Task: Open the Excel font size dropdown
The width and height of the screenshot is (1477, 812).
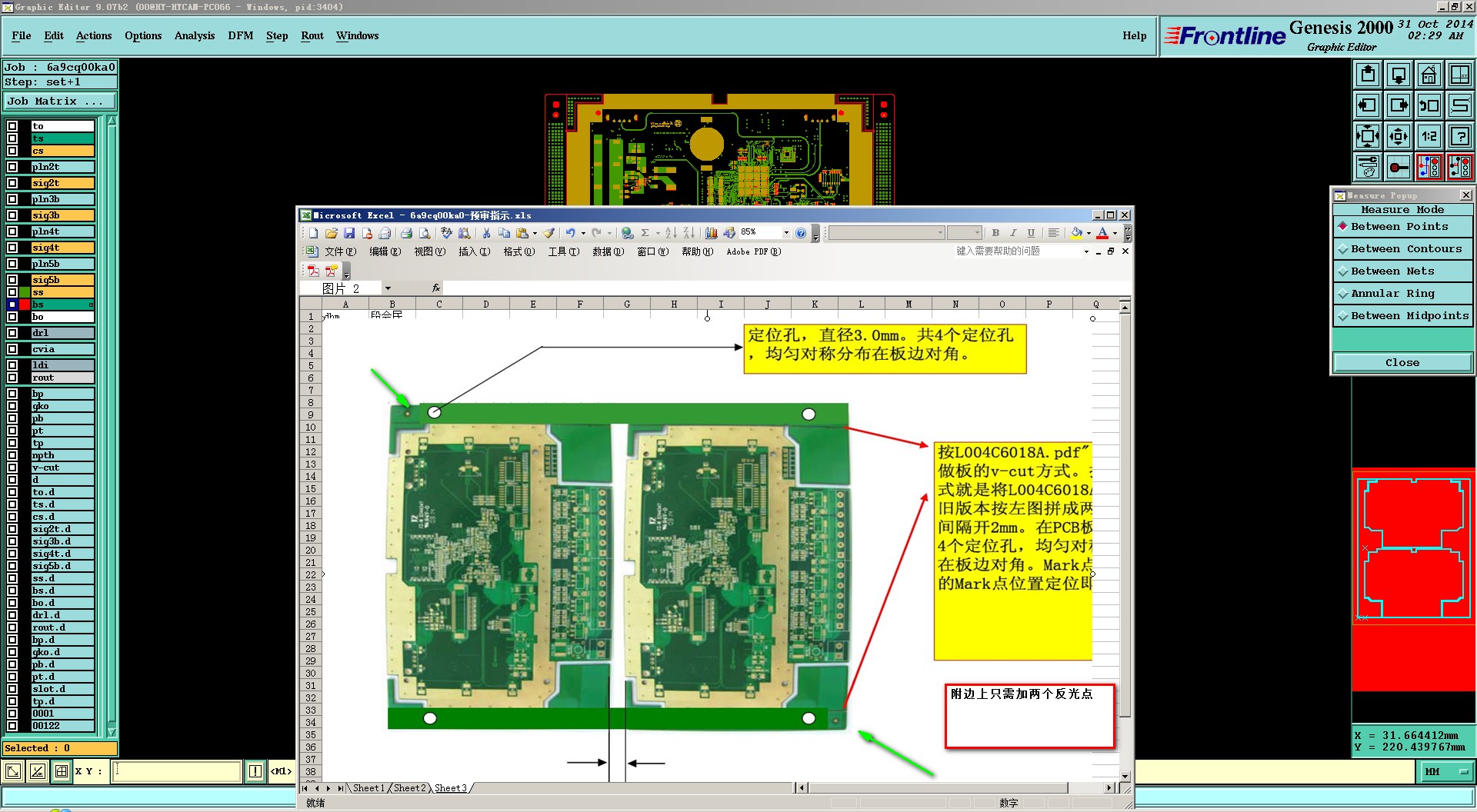Action: [x=977, y=233]
